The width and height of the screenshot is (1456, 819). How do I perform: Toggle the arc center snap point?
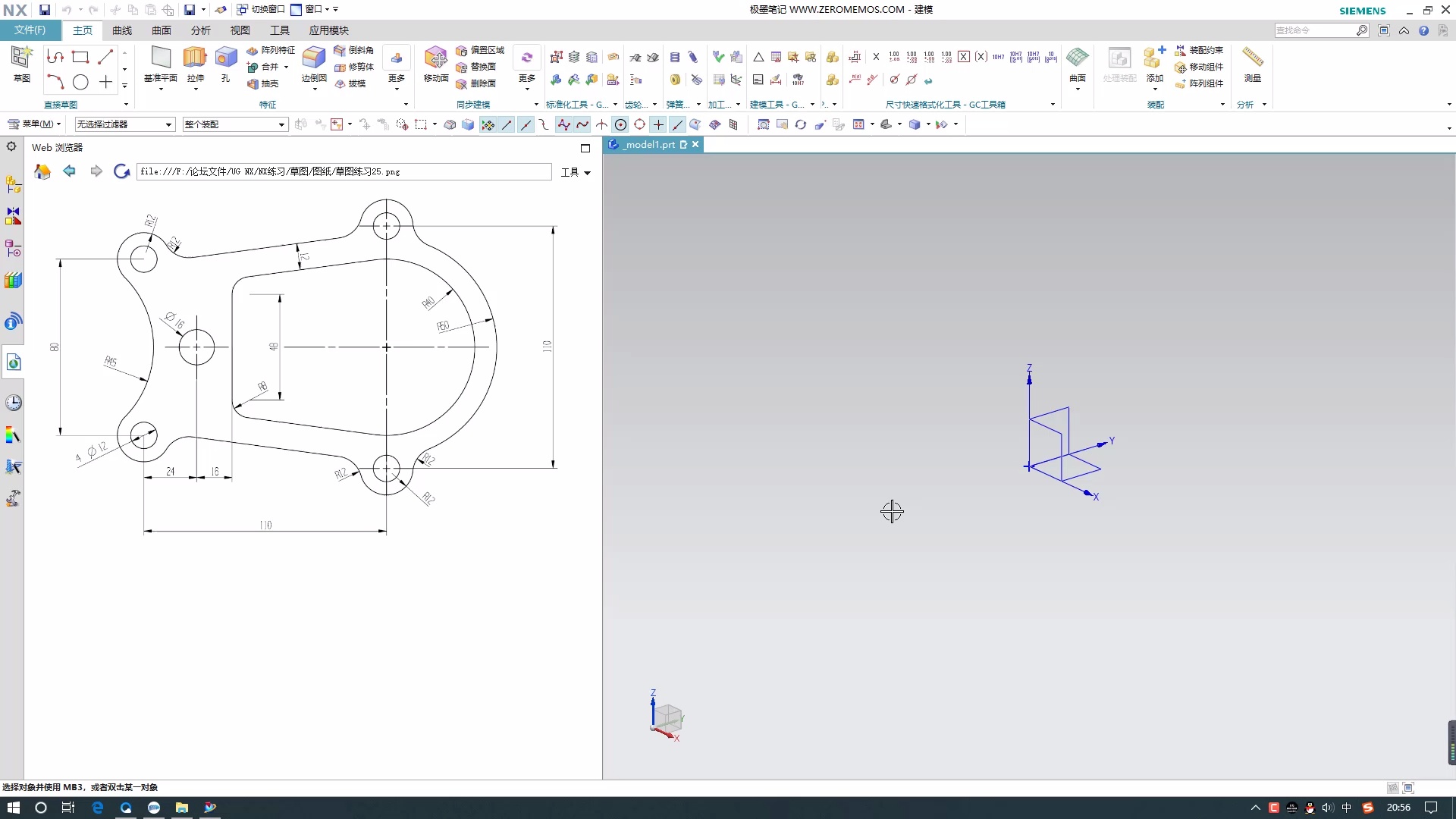pyautogui.click(x=620, y=124)
